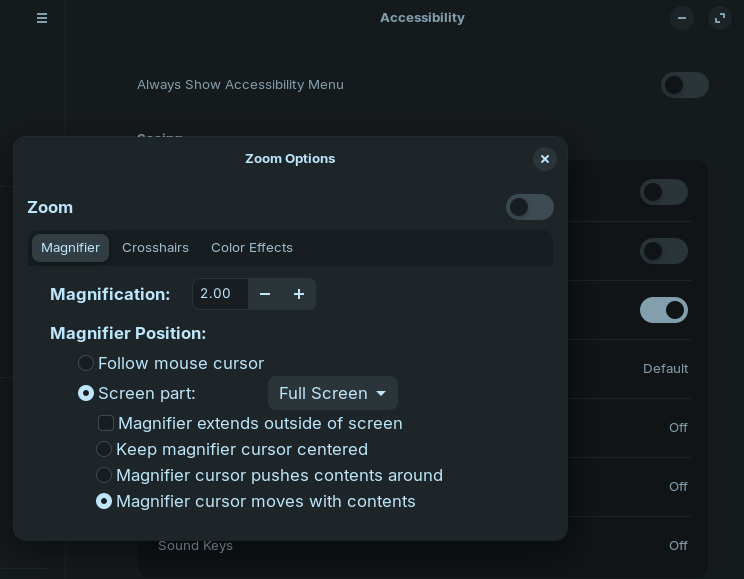Maximize the Accessibility settings window
The width and height of the screenshot is (744, 579).
point(720,18)
